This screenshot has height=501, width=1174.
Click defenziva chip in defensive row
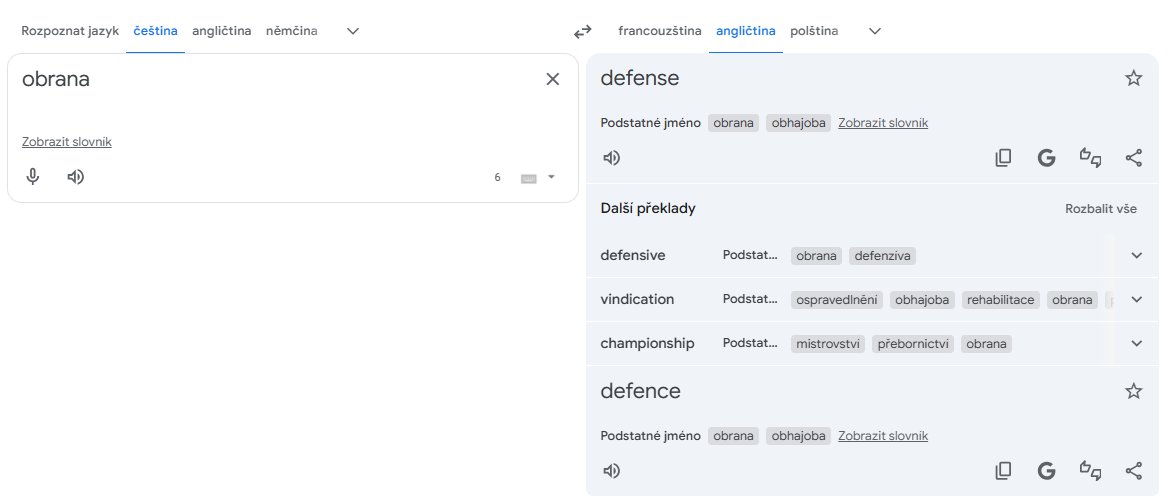pos(882,255)
